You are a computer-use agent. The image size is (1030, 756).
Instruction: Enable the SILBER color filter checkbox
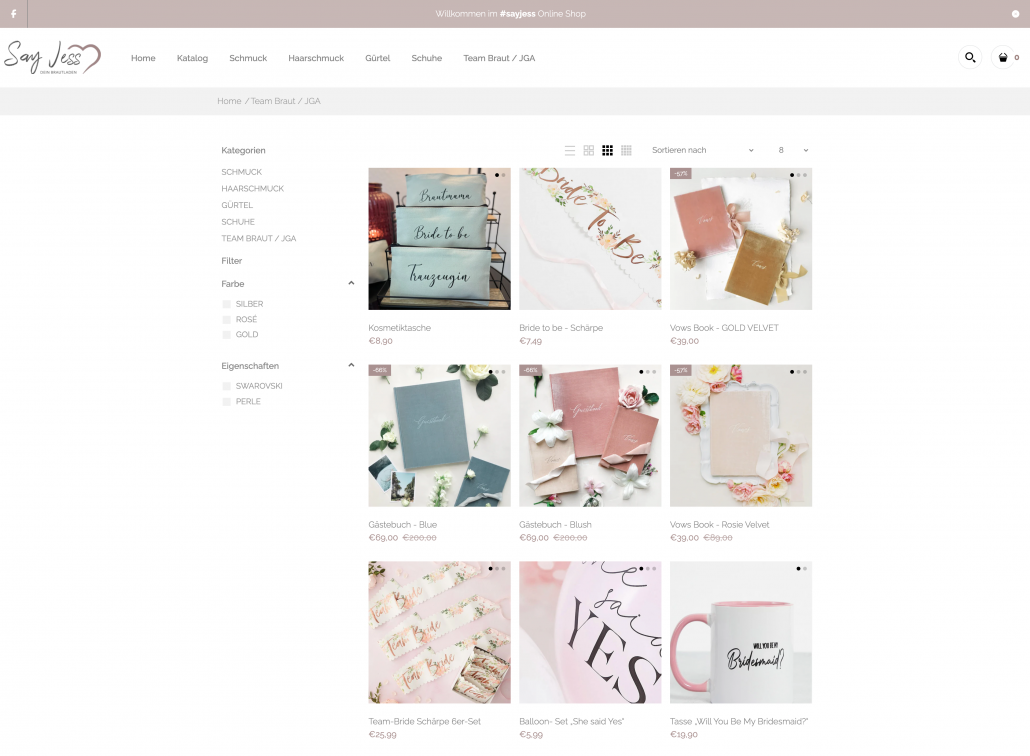pos(227,304)
